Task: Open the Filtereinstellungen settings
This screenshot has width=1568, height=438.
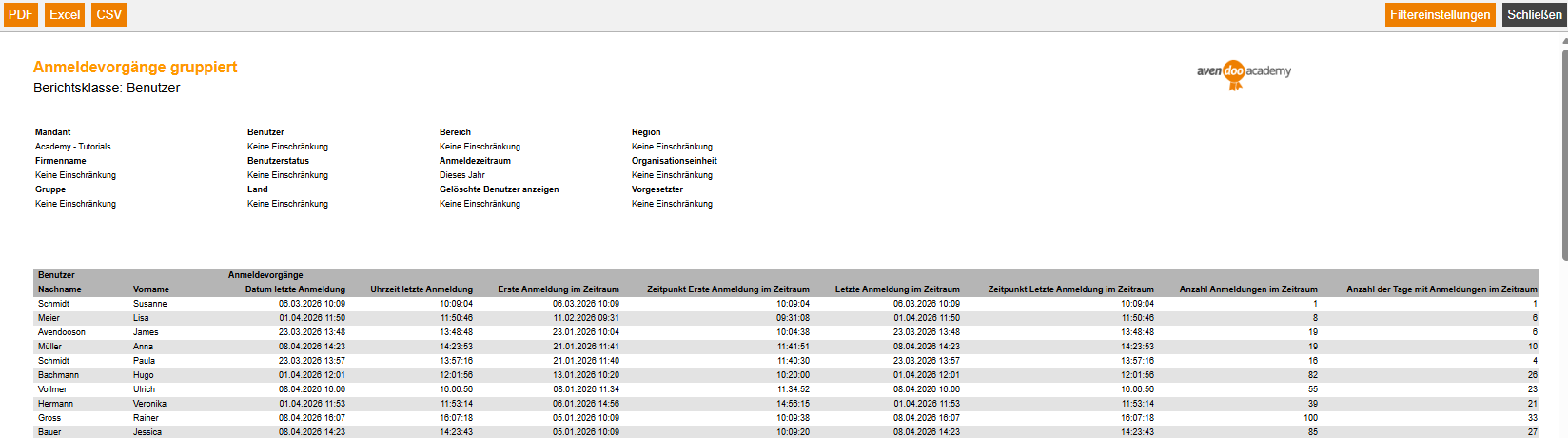Action: pos(1440,14)
